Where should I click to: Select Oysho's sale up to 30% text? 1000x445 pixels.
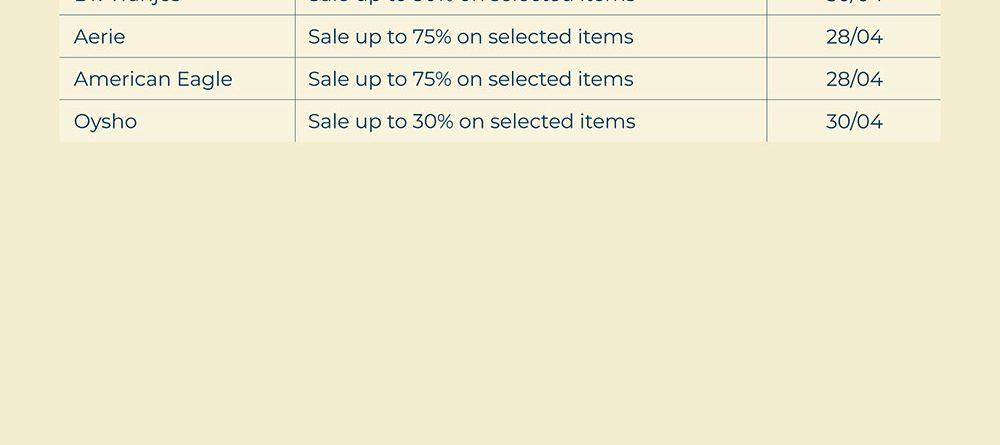pos(471,121)
